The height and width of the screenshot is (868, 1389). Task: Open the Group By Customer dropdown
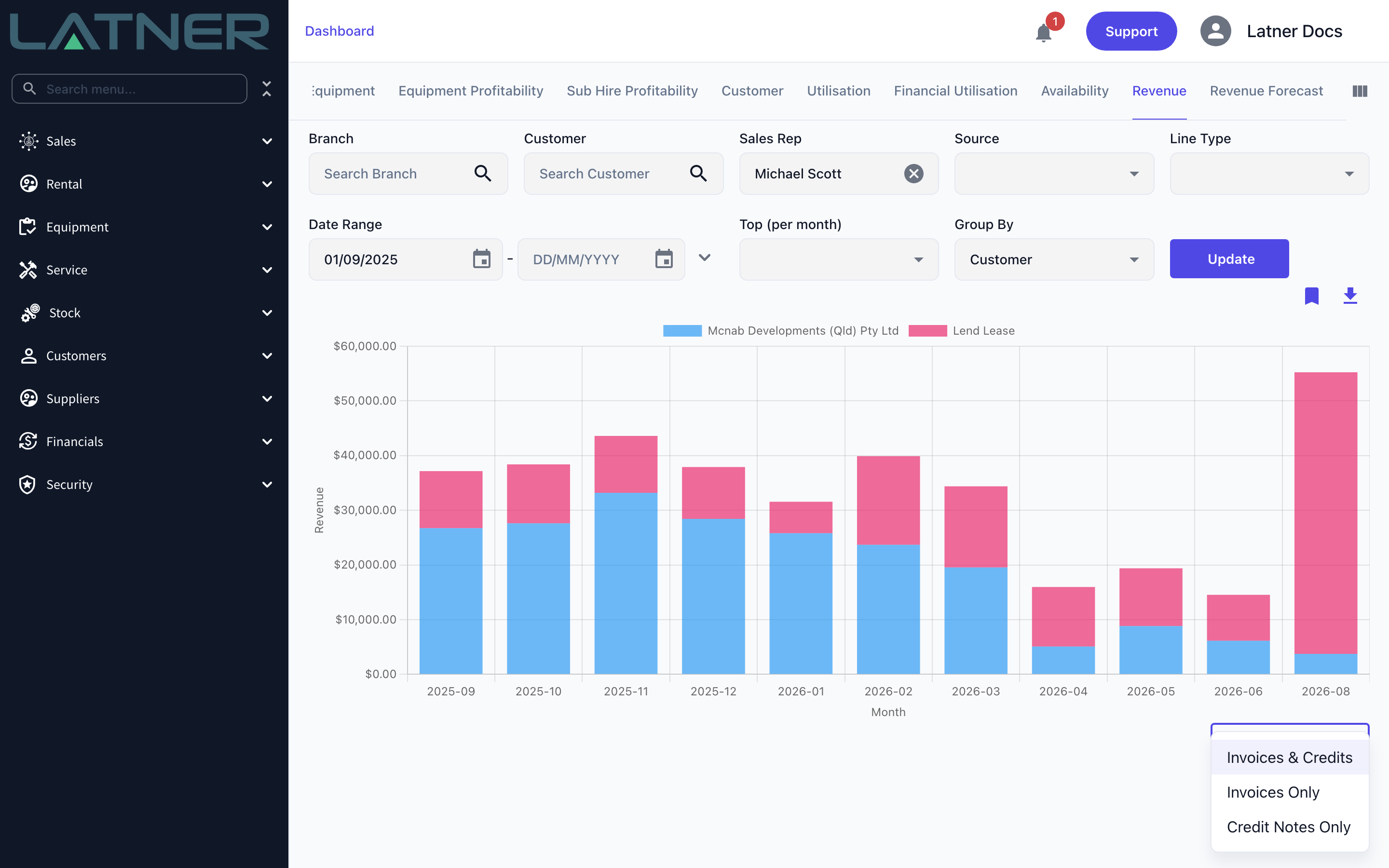1054,259
